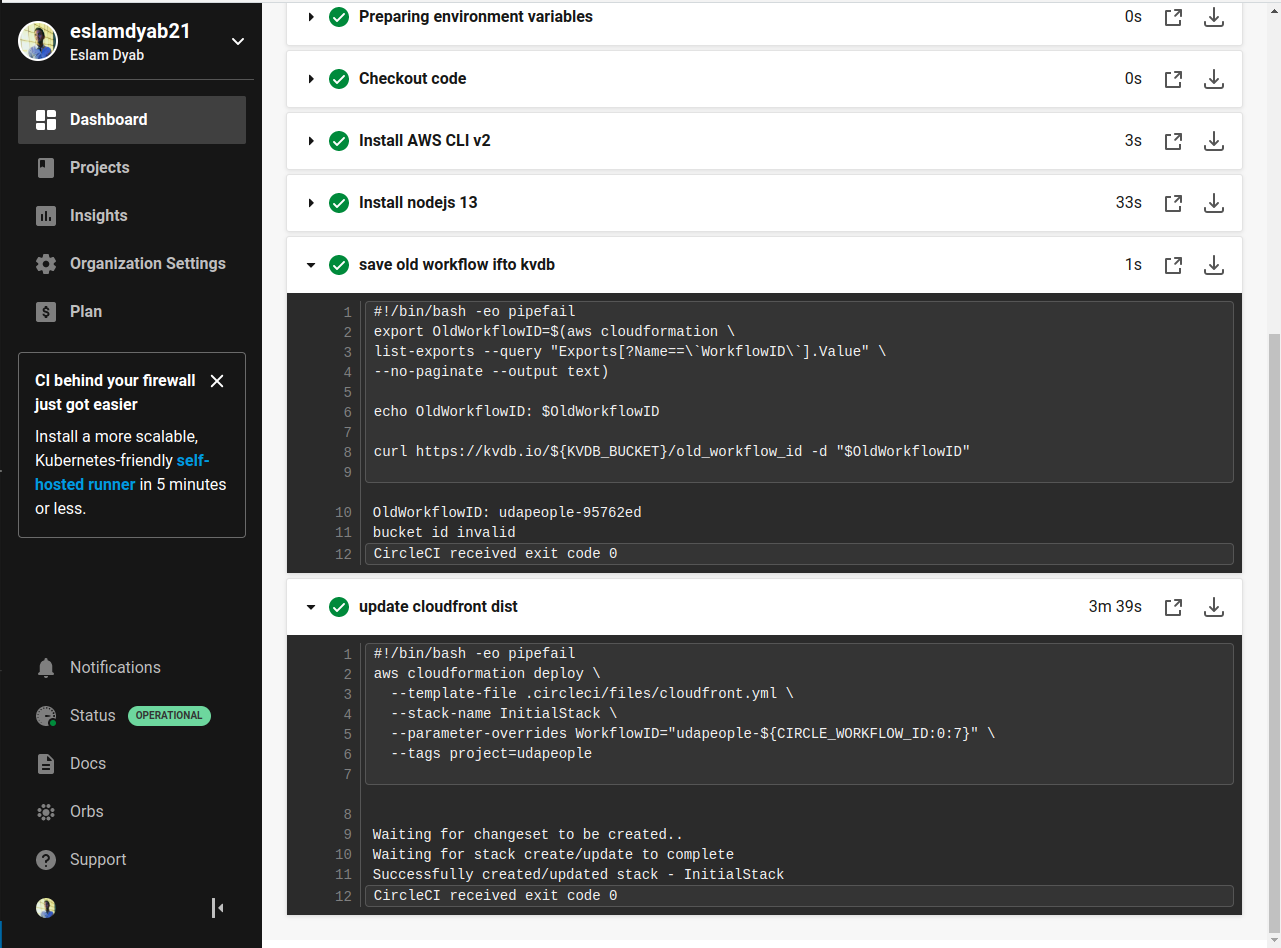Click the OPERATIONAL status badge
This screenshot has height=948, width=1281.
pyautogui.click(x=169, y=716)
